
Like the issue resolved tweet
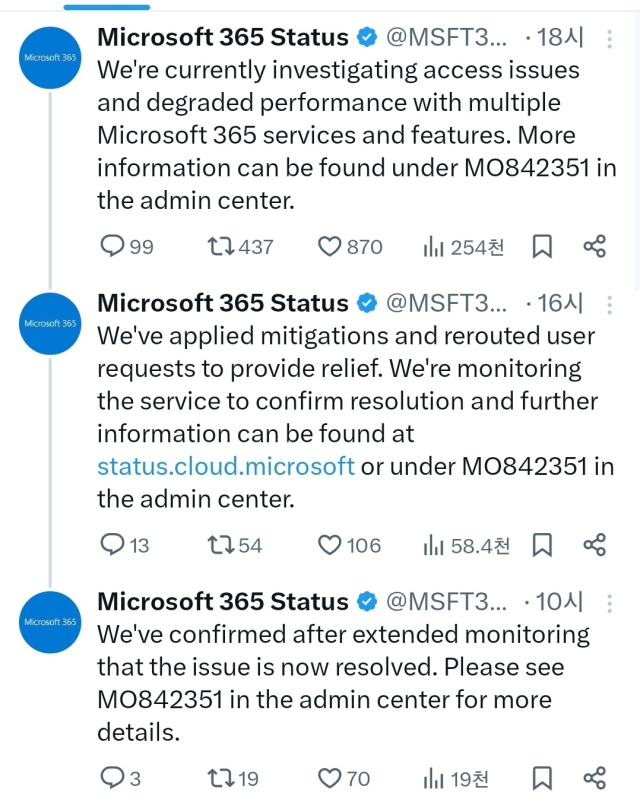coord(330,778)
